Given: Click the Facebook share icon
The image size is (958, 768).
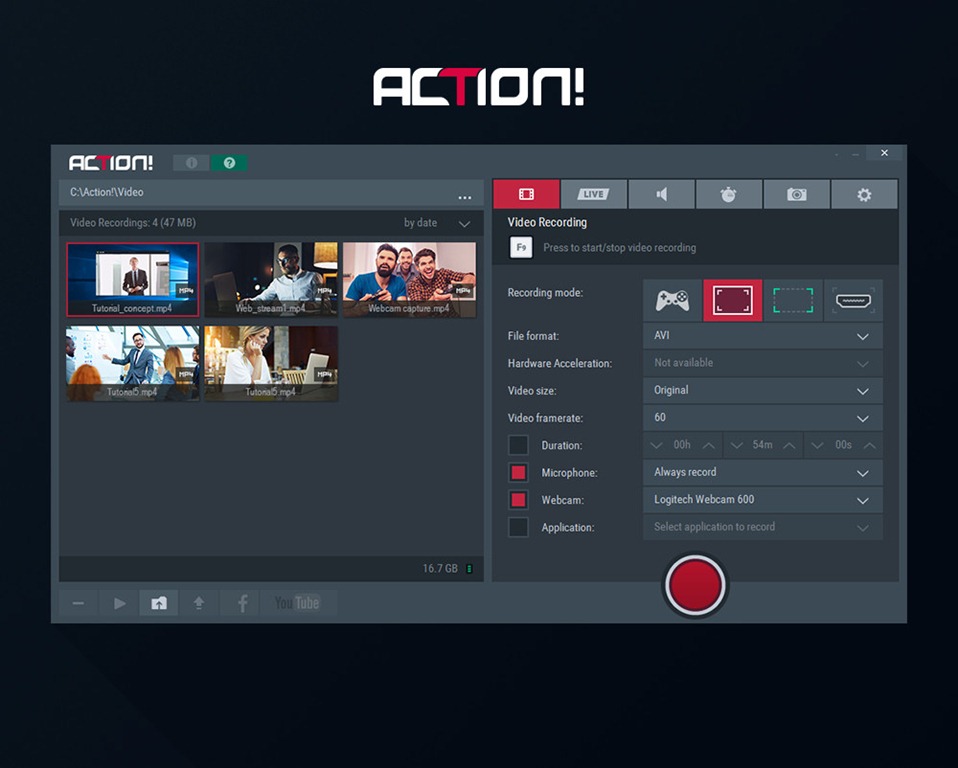Looking at the screenshot, I should 241,603.
